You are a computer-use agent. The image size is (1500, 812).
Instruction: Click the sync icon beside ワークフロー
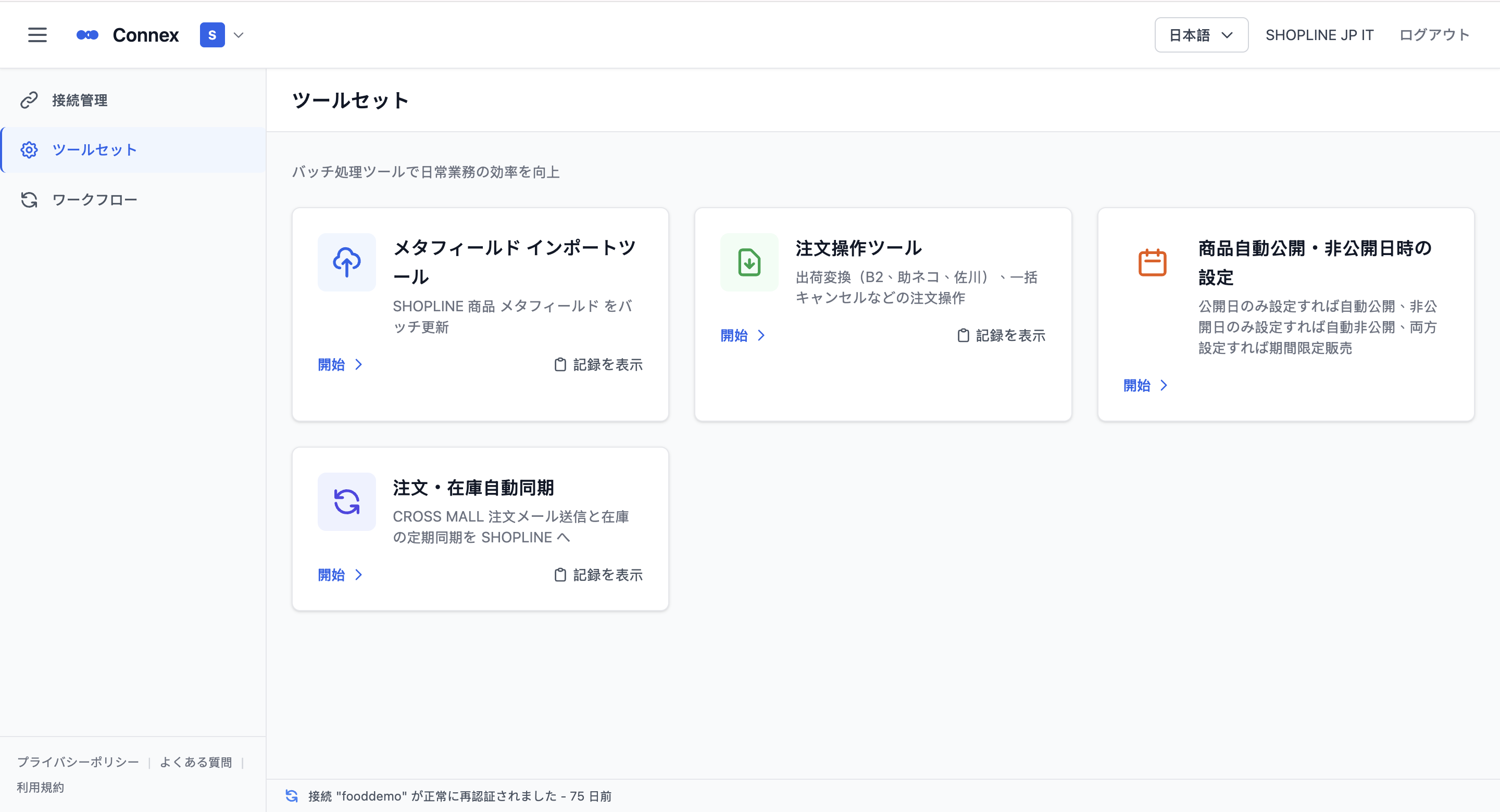click(x=29, y=200)
